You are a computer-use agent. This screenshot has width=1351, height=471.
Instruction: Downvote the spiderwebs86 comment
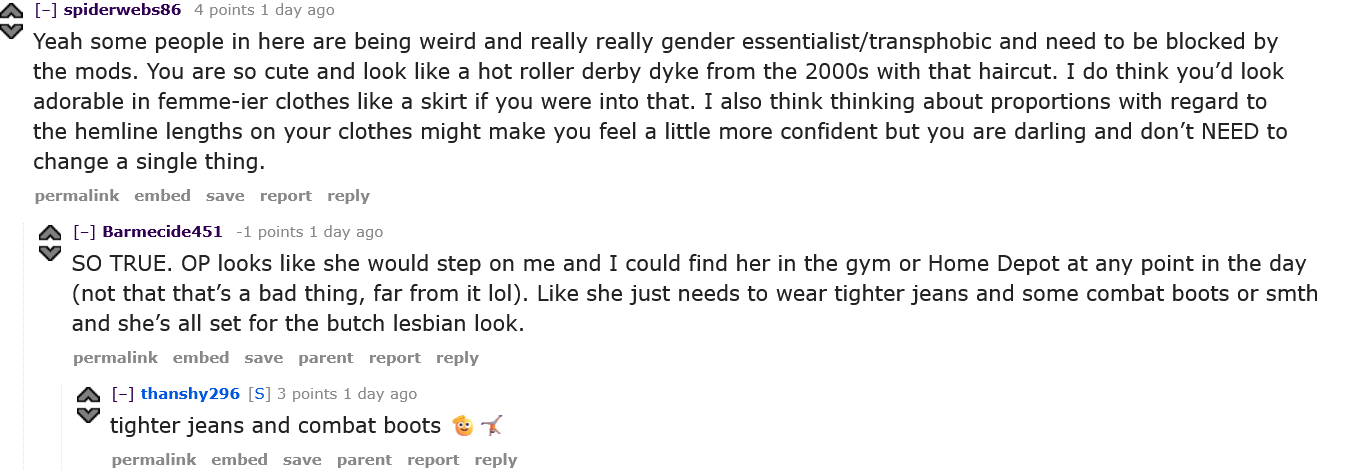[11, 31]
